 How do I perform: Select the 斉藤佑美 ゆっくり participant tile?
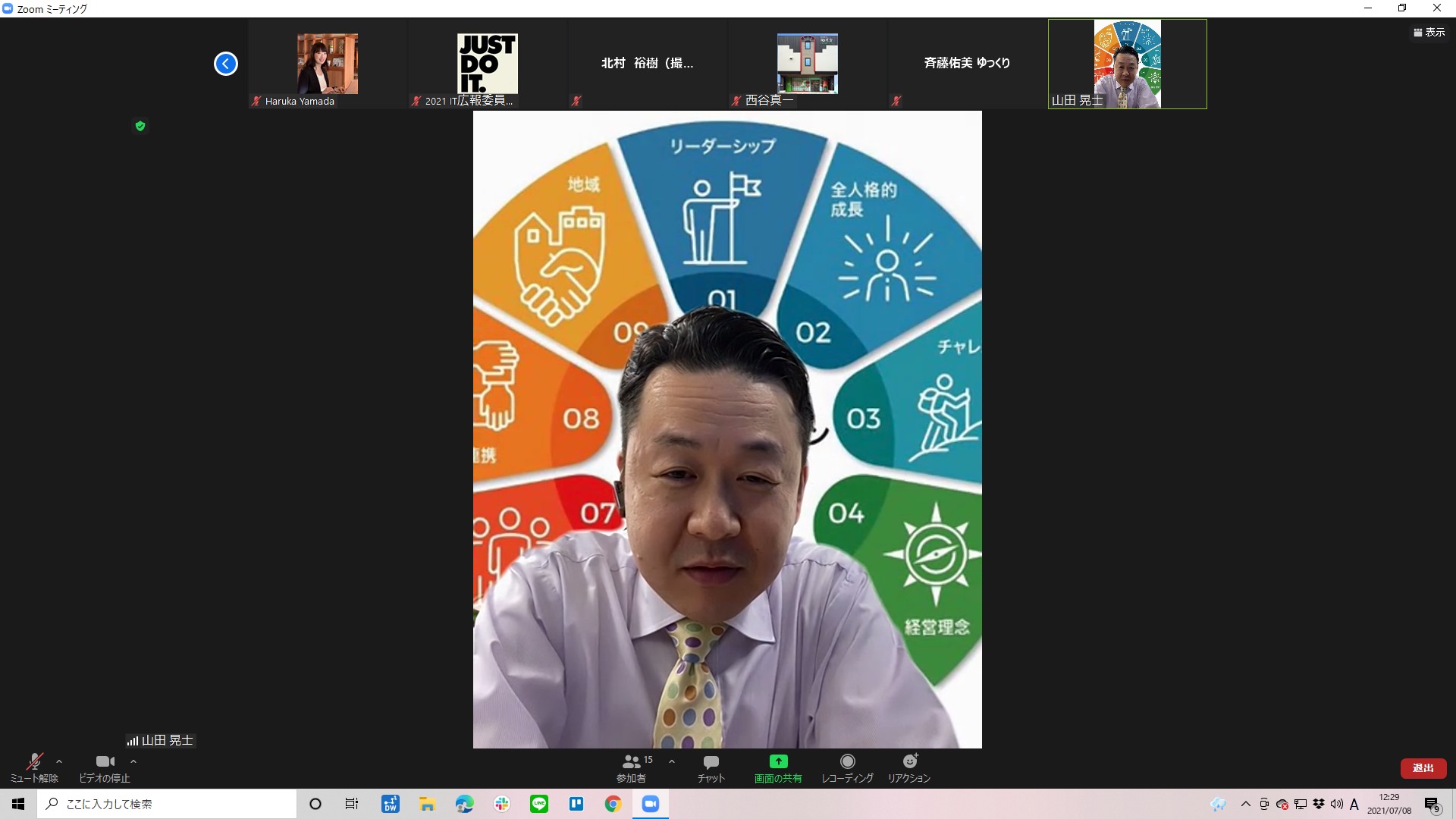point(968,64)
